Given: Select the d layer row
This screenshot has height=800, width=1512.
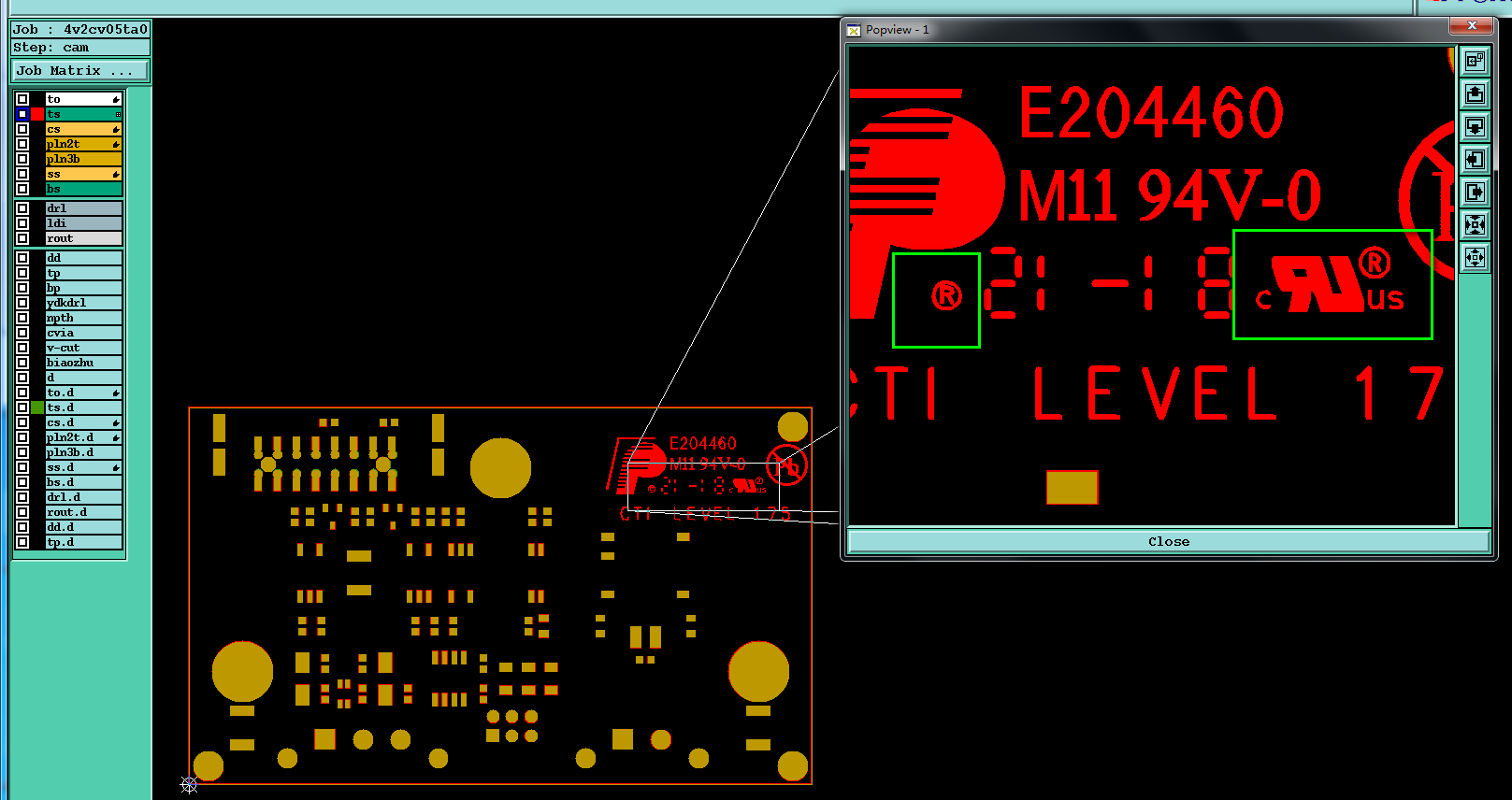Looking at the screenshot, I should pyautogui.click(x=84, y=378).
